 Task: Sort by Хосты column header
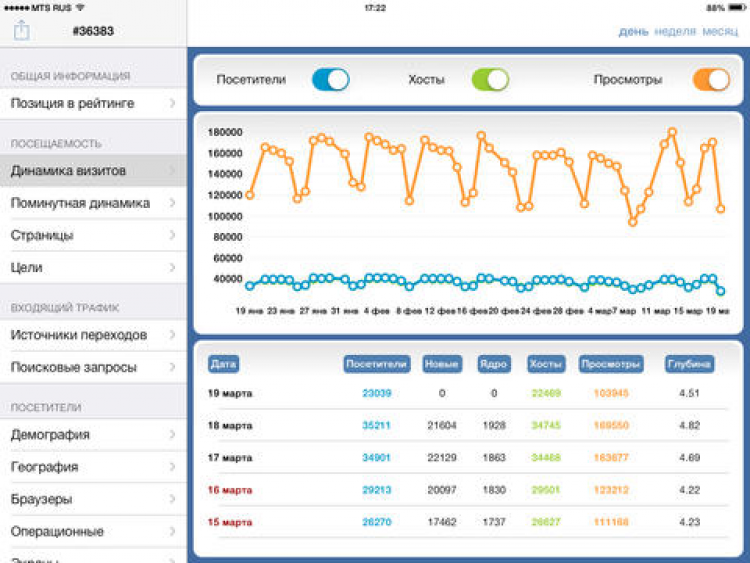[546, 364]
